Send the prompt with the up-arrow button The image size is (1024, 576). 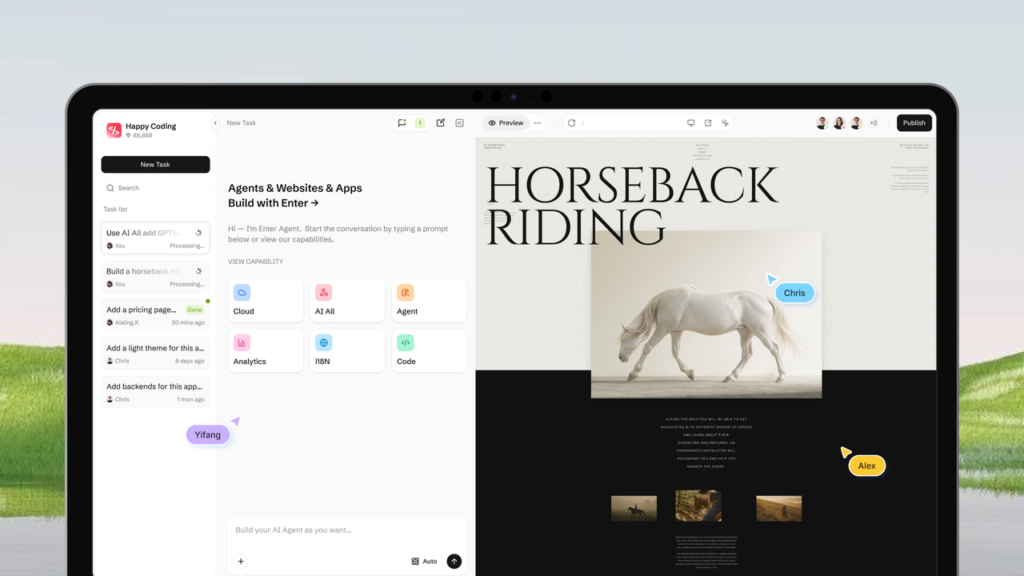(x=454, y=561)
